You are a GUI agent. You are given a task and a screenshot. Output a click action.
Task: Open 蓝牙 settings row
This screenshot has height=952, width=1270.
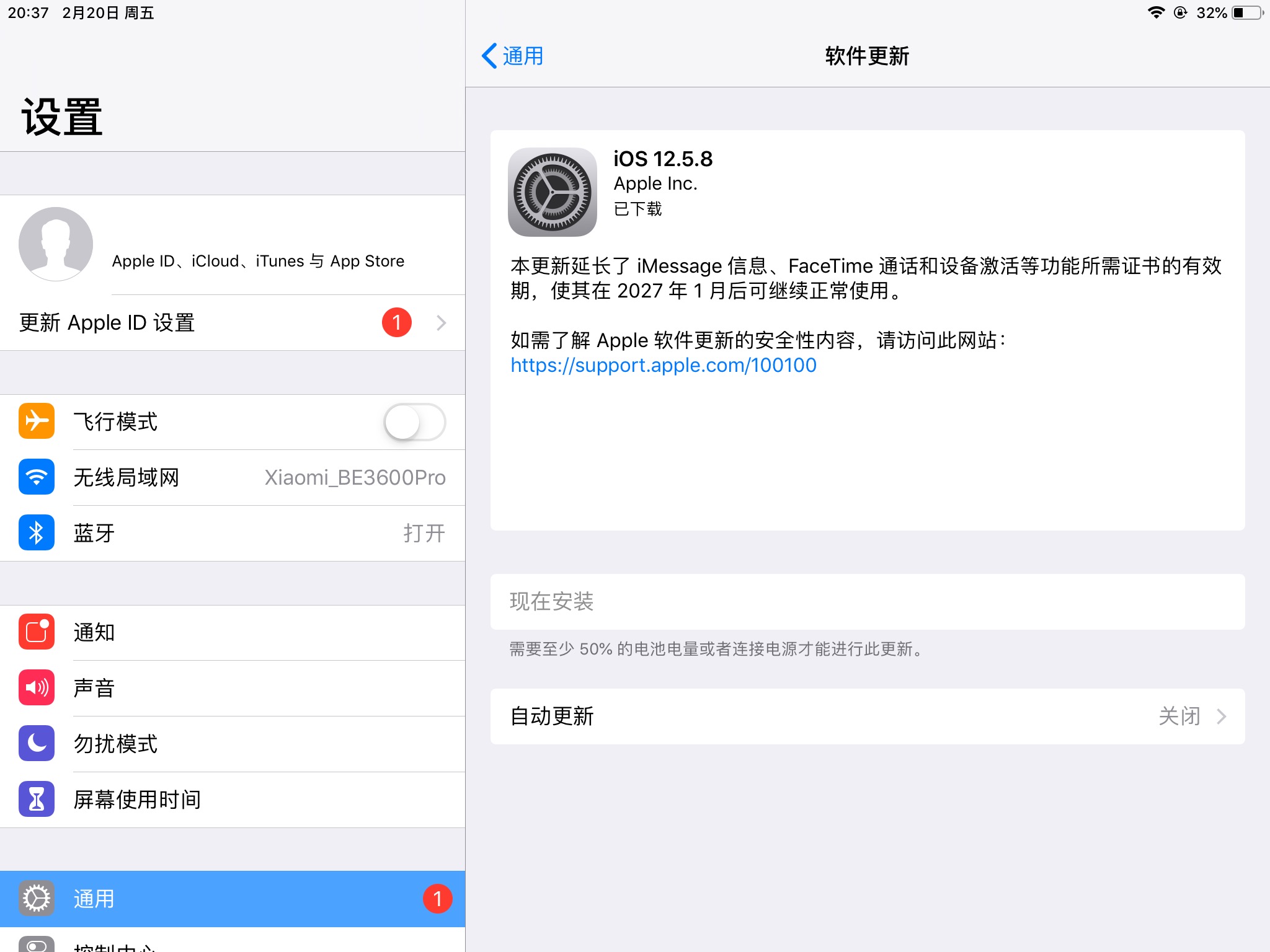(248, 533)
